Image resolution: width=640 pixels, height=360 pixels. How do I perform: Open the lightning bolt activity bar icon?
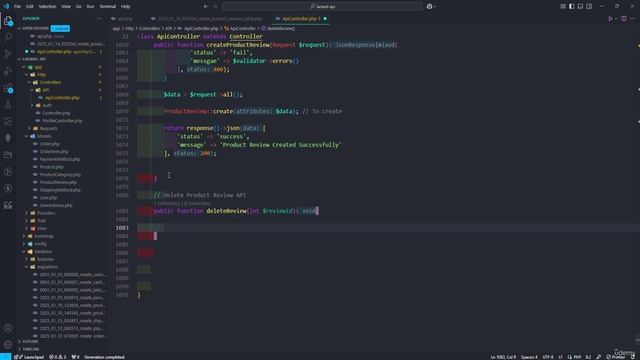point(8,189)
